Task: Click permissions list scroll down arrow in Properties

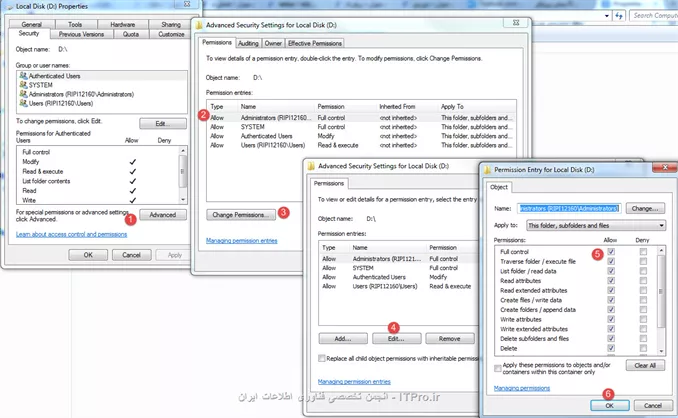Action: [x=183, y=200]
